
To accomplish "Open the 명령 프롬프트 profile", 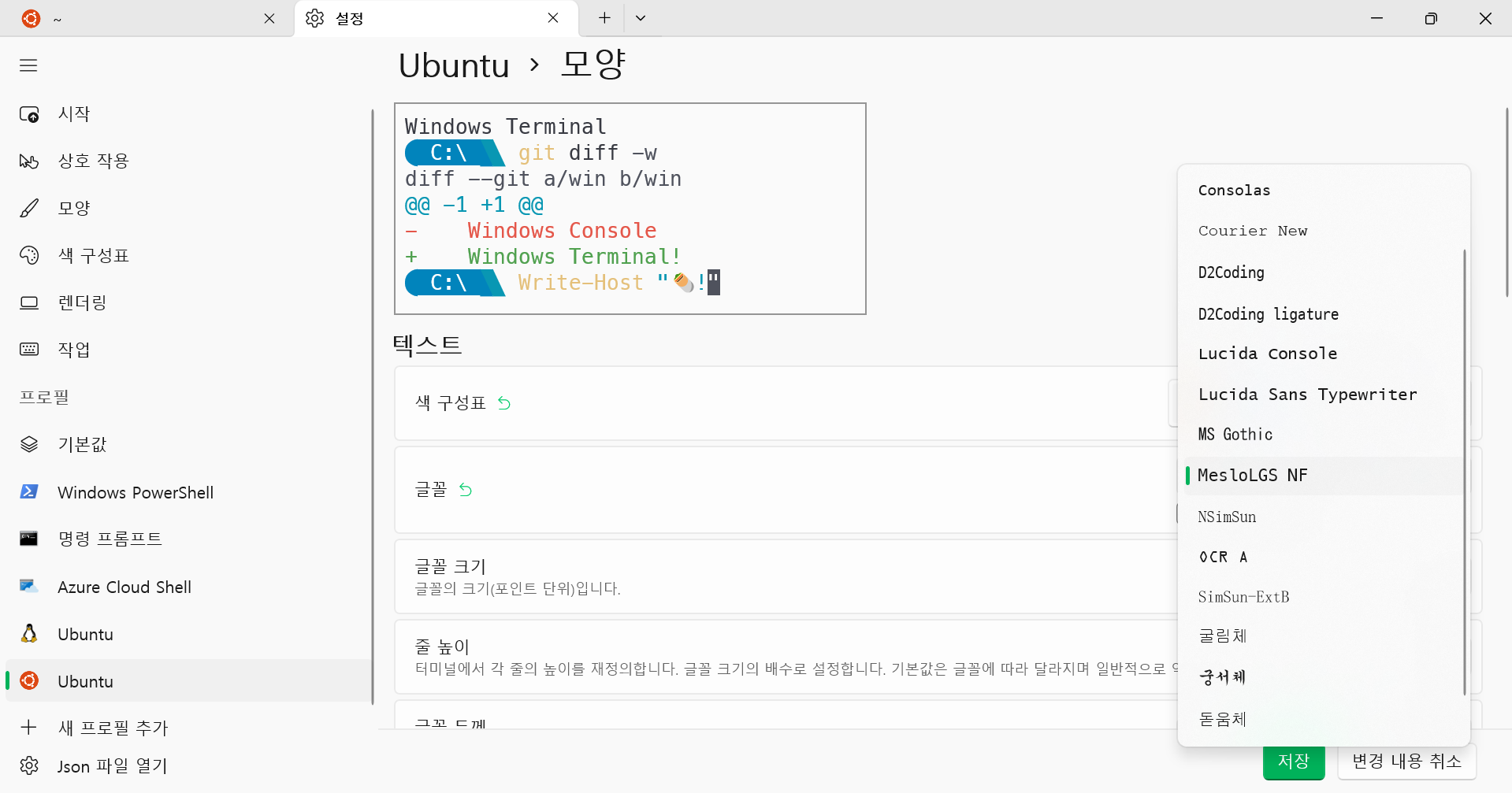I will pyautogui.click(x=188, y=539).
